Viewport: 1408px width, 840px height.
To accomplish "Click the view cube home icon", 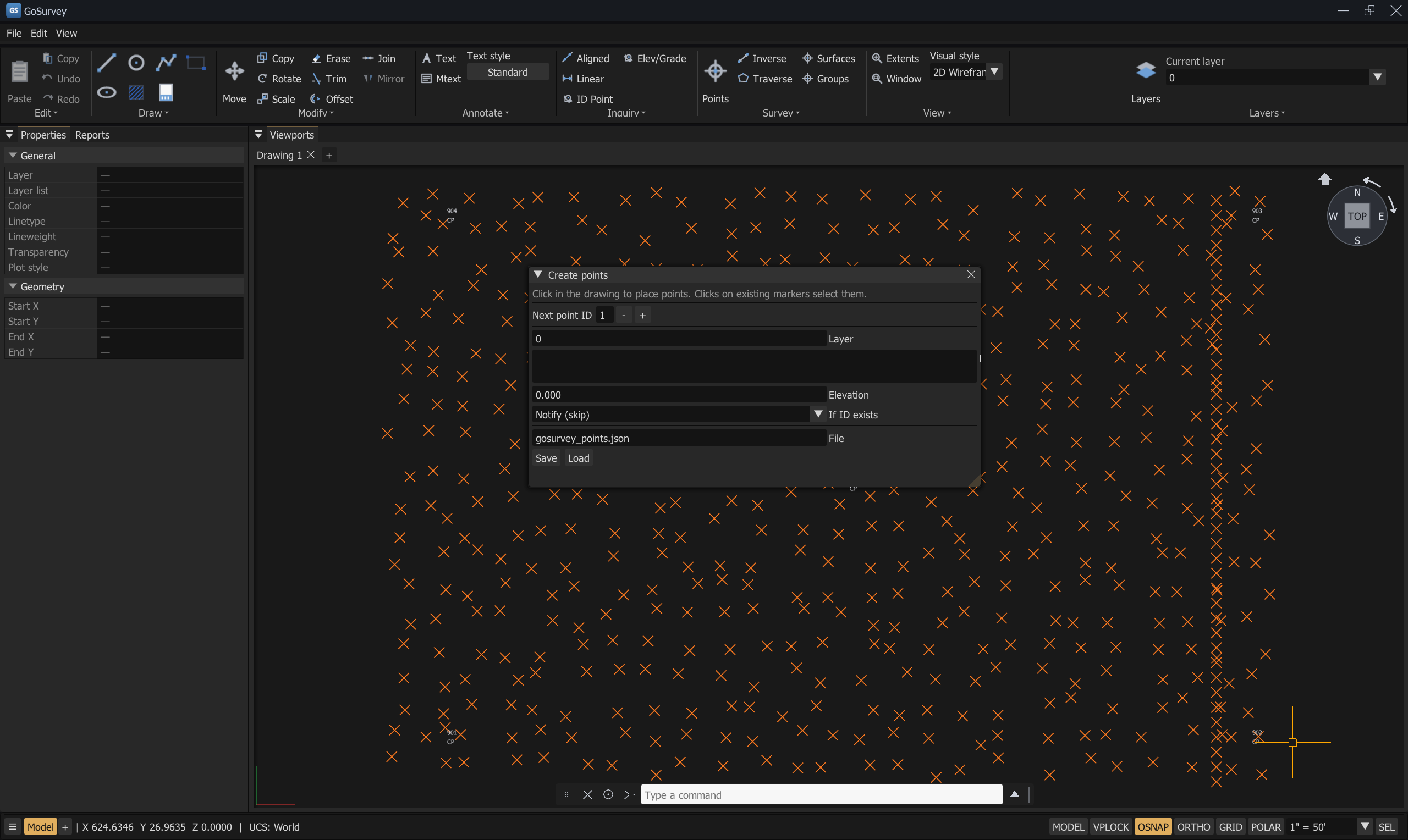I will tap(1325, 179).
